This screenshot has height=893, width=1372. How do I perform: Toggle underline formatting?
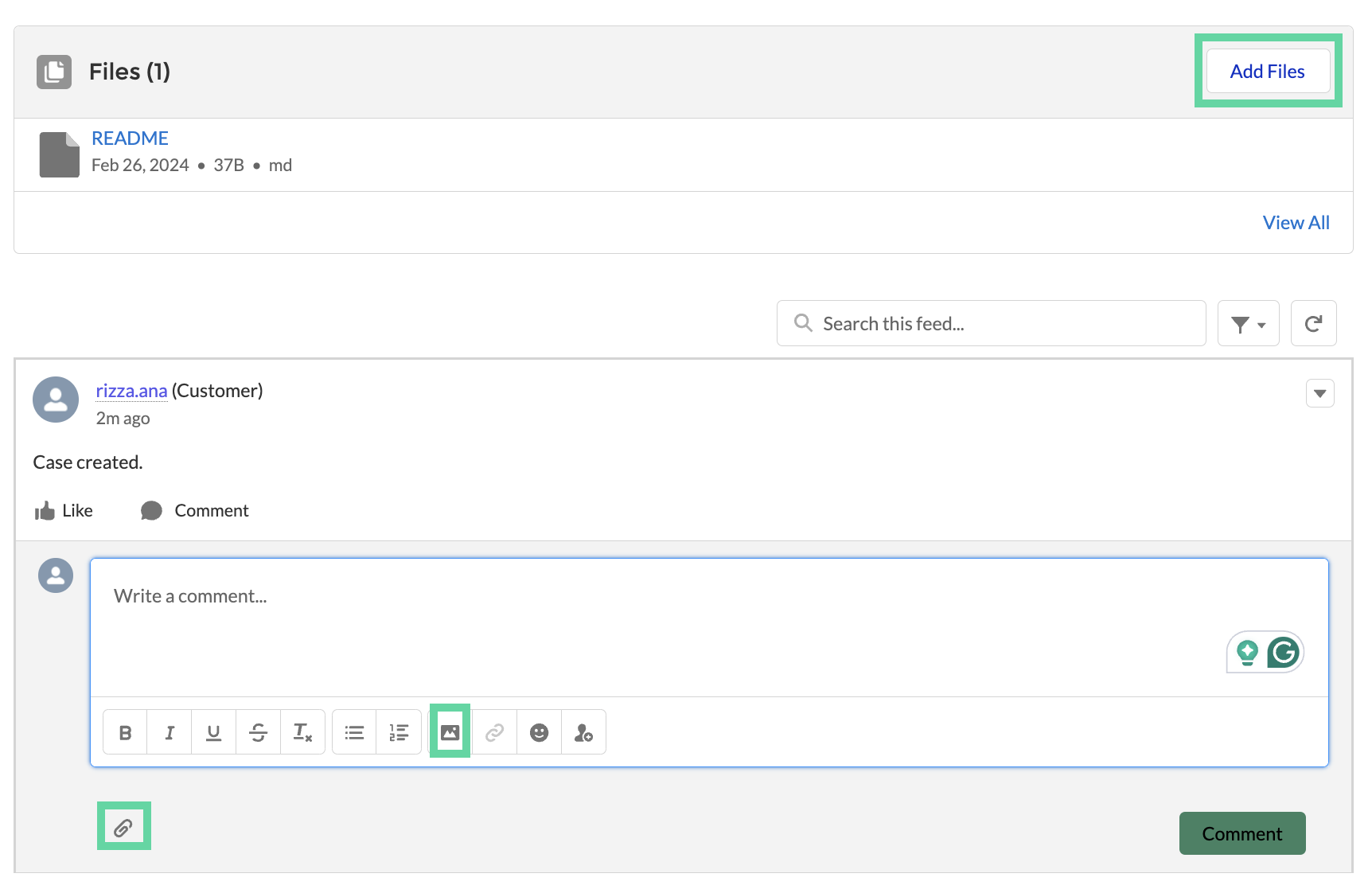[x=213, y=731]
